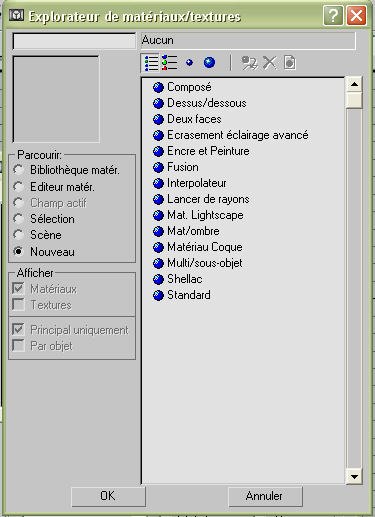This screenshot has width=375, height=517.
Task: Select the Nouveau radio button
Action: [18, 252]
